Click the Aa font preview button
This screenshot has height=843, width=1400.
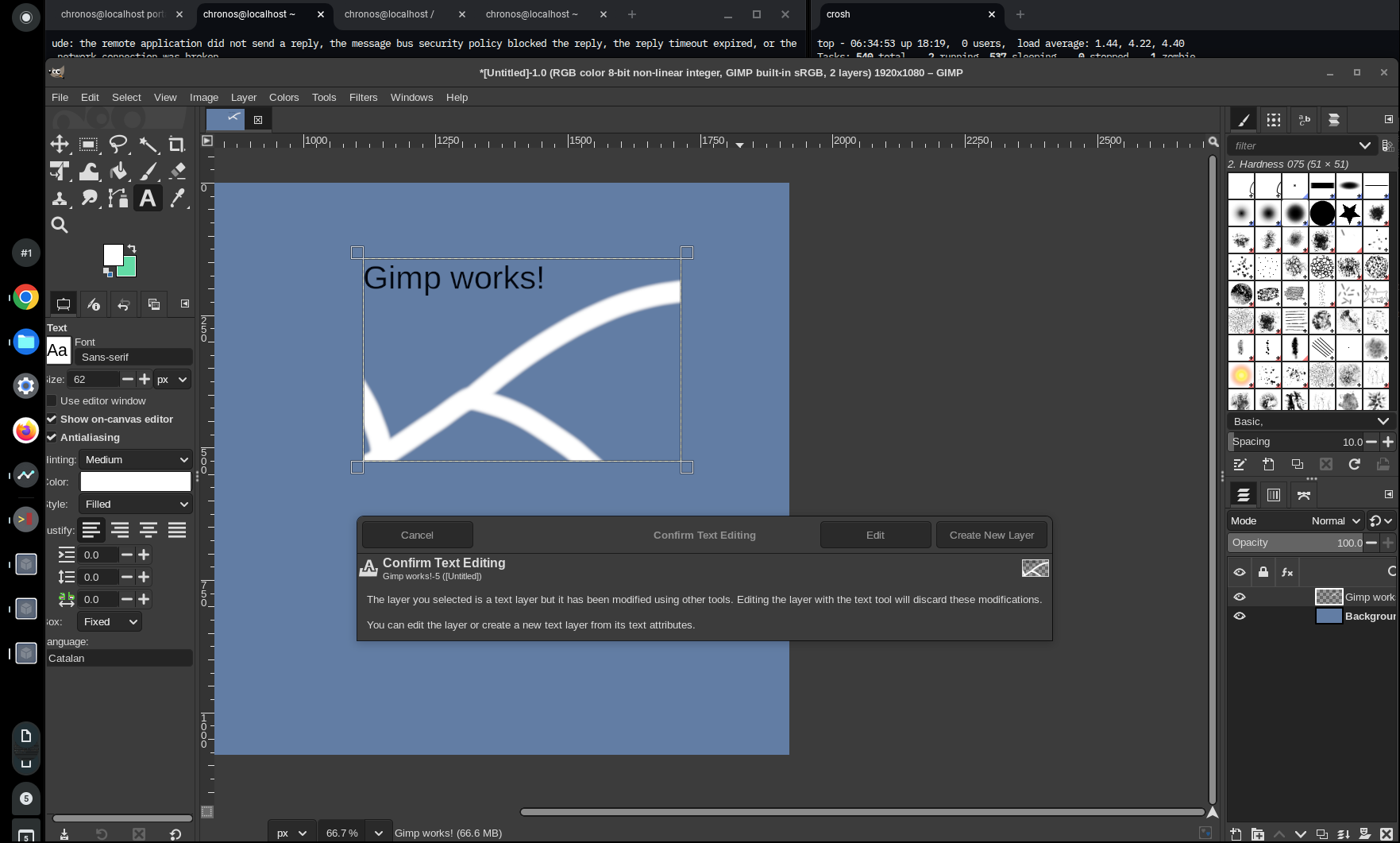coord(58,350)
